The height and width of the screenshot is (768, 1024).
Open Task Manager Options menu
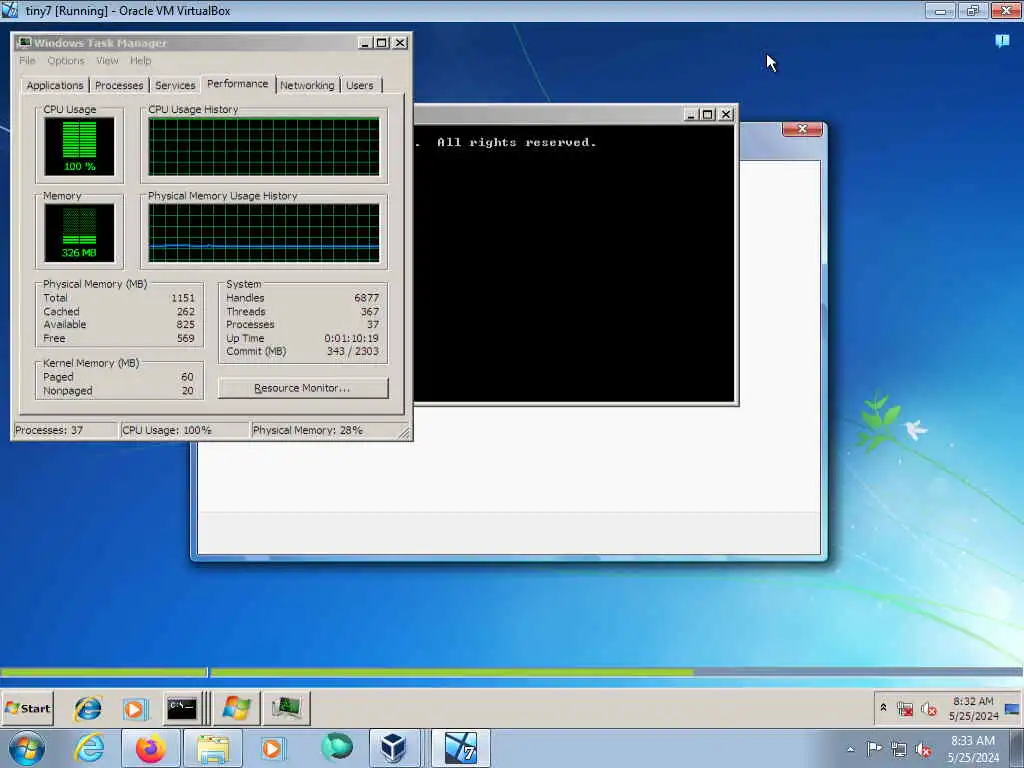coord(66,61)
